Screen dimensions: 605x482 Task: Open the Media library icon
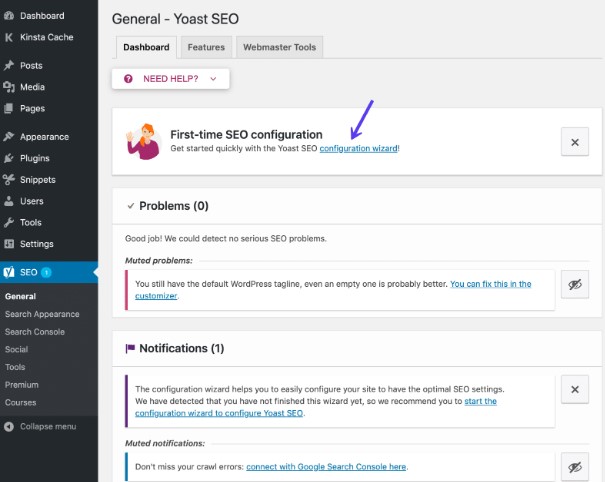pyautogui.click(x=9, y=87)
